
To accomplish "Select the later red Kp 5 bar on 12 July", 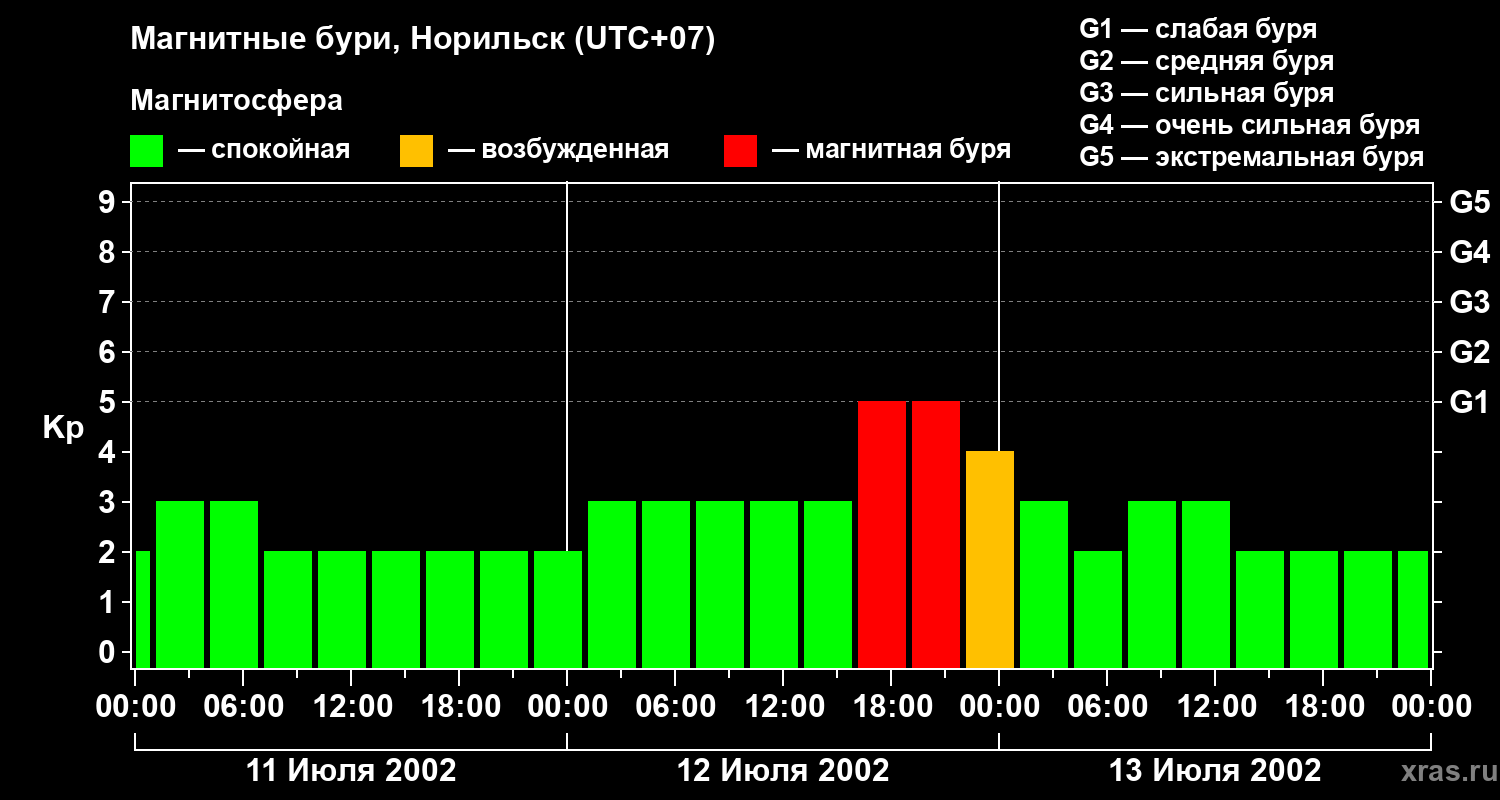I will coord(936,534).
